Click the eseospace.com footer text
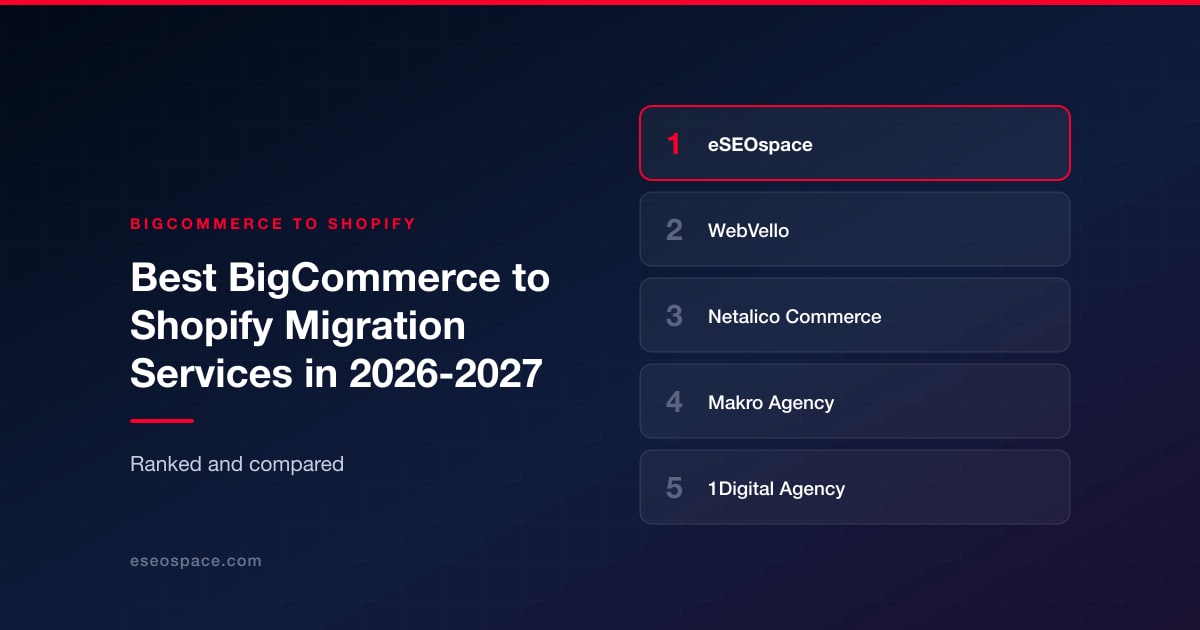This screenshot has width=1200, height=630. (196, 561)
